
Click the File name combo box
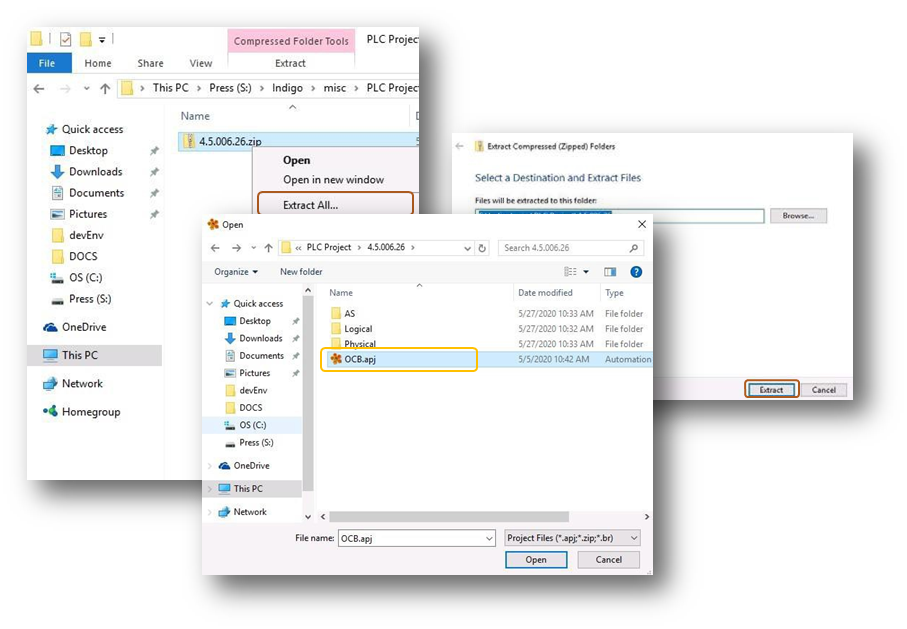416,538
